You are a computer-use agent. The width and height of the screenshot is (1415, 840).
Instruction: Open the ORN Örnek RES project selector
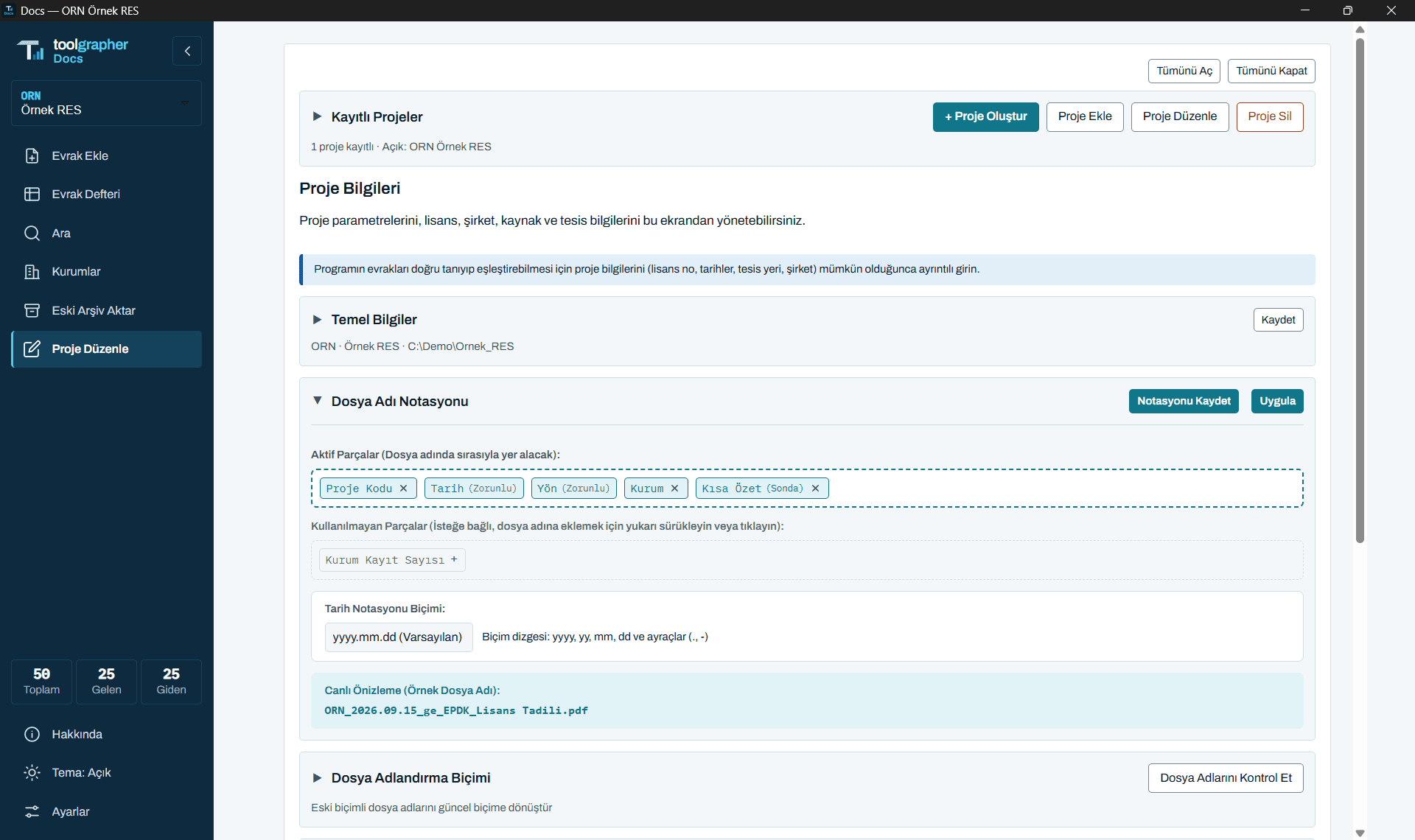[106, 103]
